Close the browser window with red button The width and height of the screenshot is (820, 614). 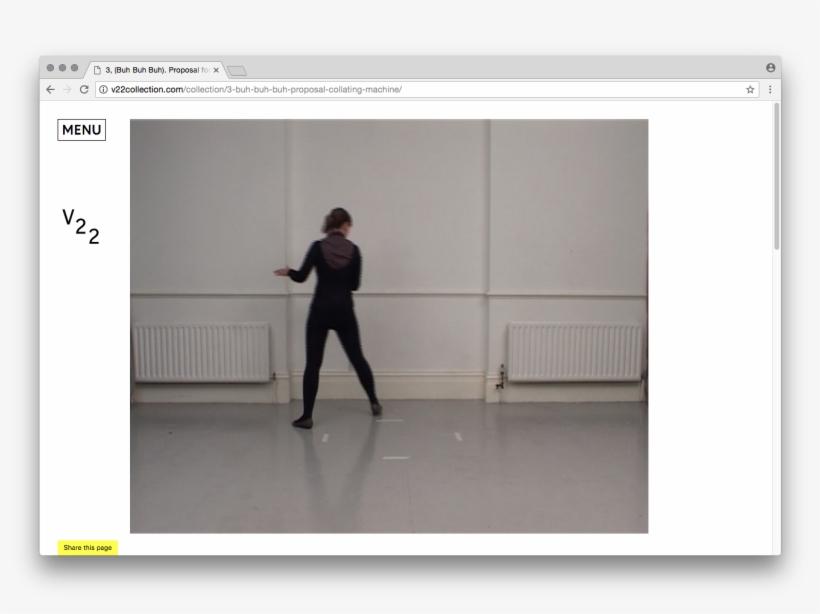point(51,68)
